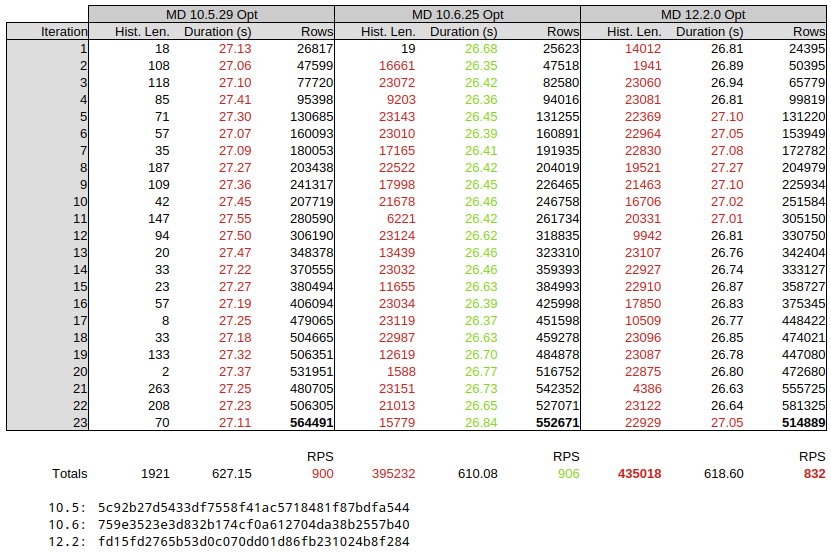Click the red RPS value 900
831x552 pixels.
click(321, 473)
